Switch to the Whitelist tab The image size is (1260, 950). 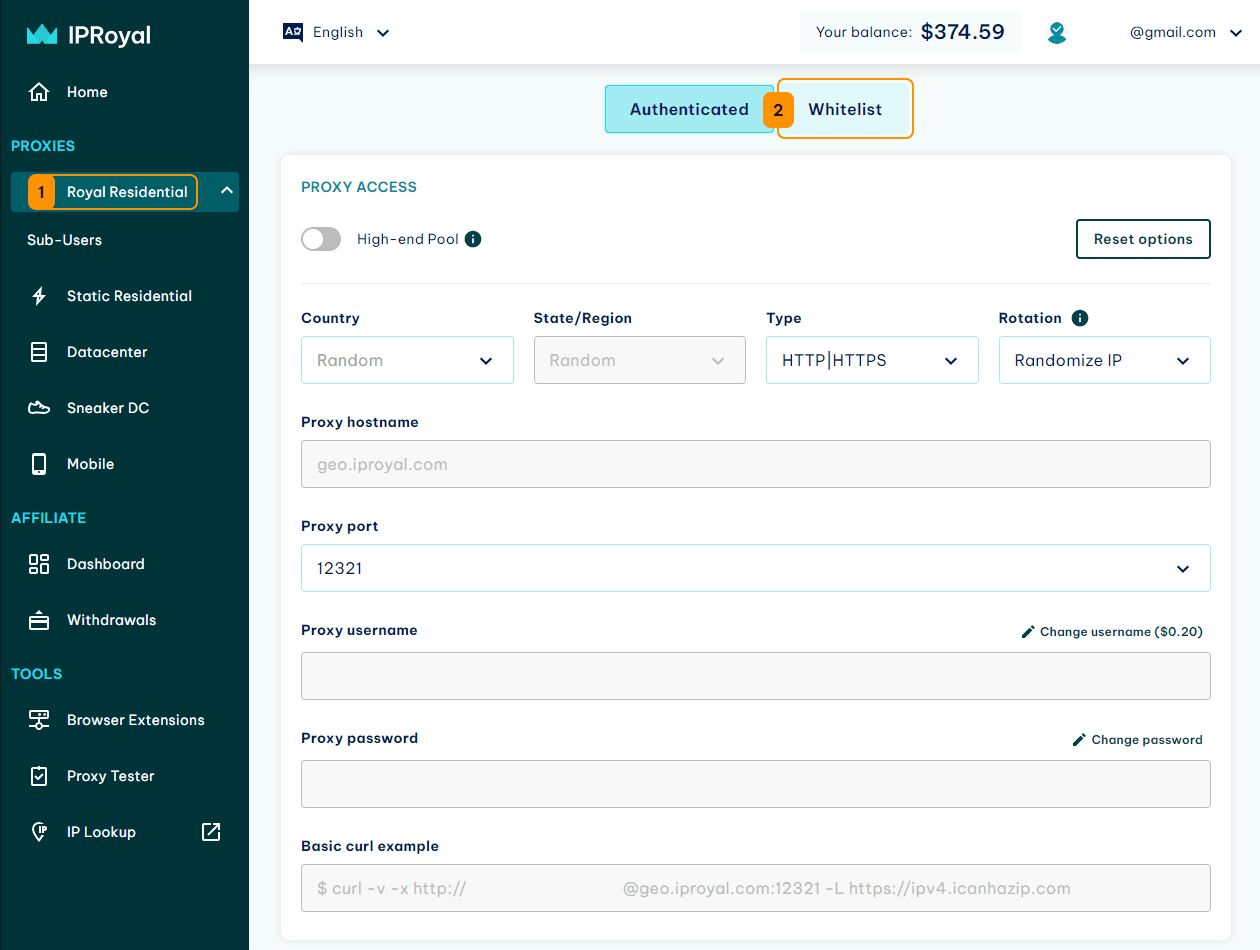[845, 109]
